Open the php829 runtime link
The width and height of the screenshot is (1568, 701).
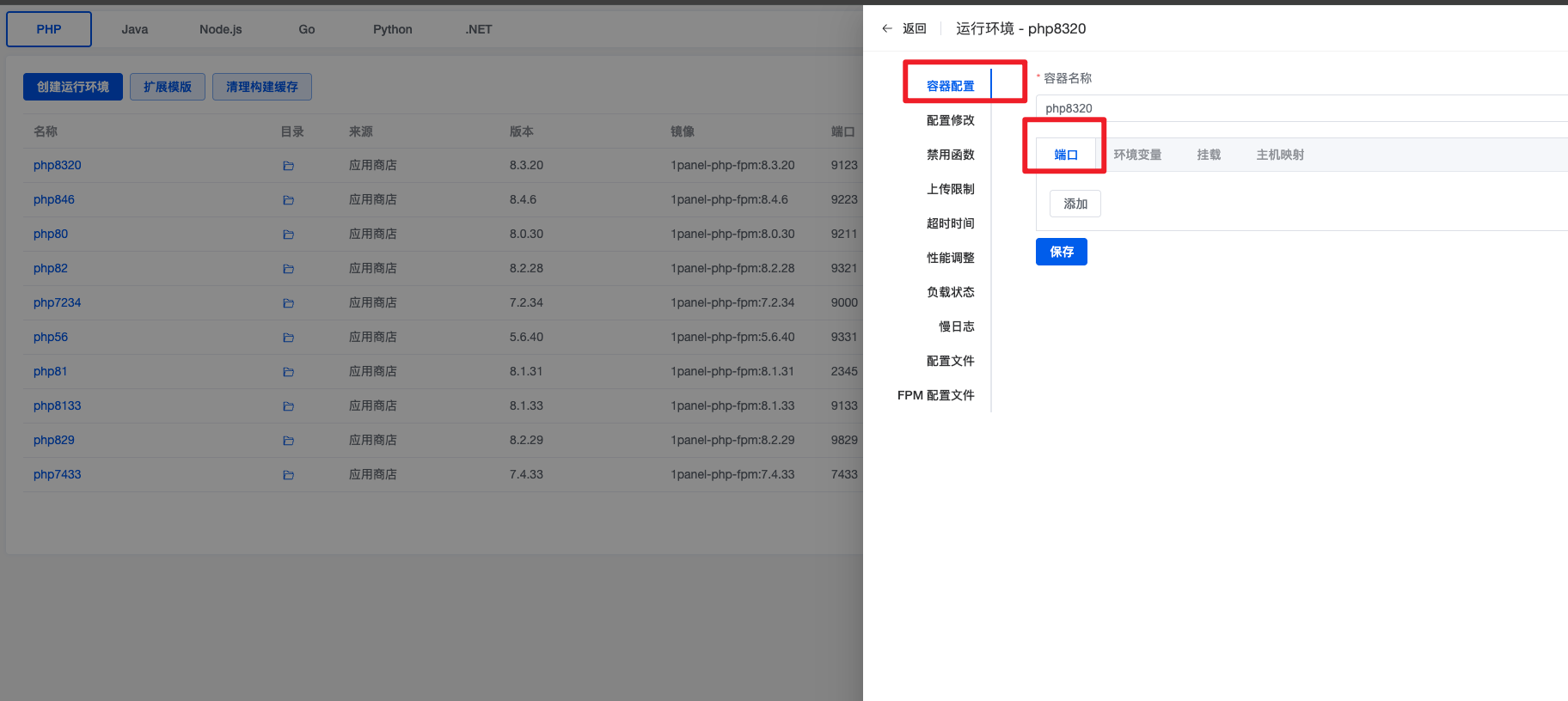pyautogui.click(x=54, y=440)
